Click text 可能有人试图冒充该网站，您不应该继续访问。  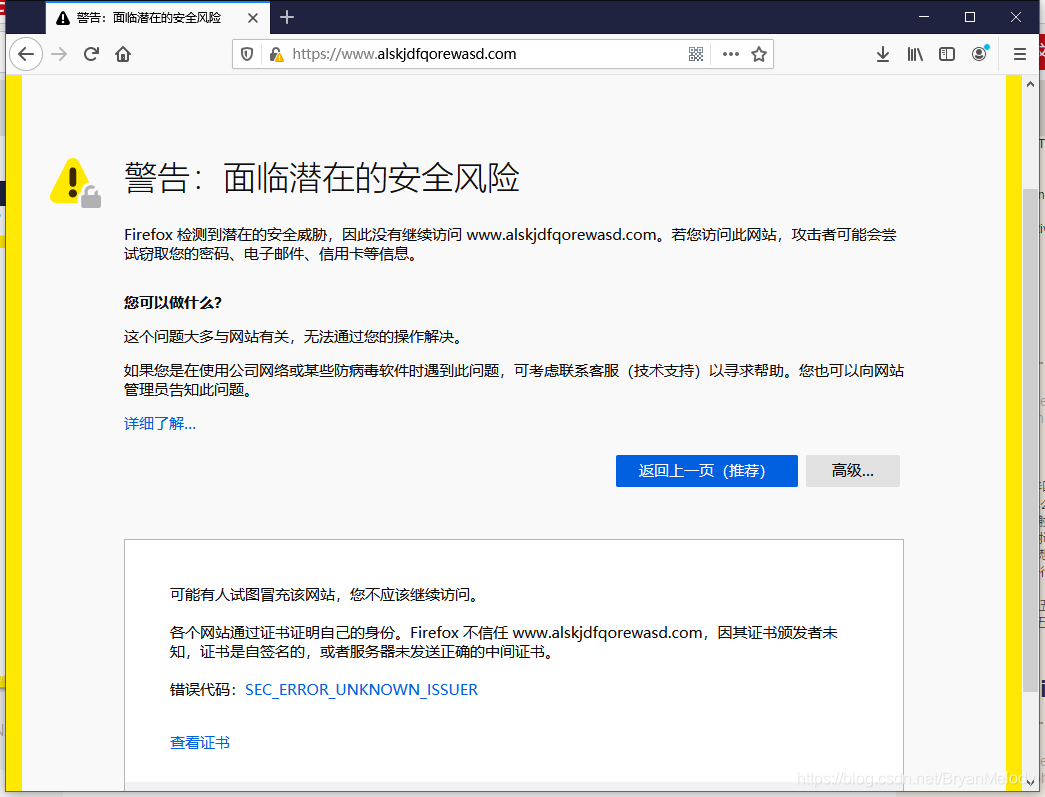pyautogui.click(x=326, y=594)
